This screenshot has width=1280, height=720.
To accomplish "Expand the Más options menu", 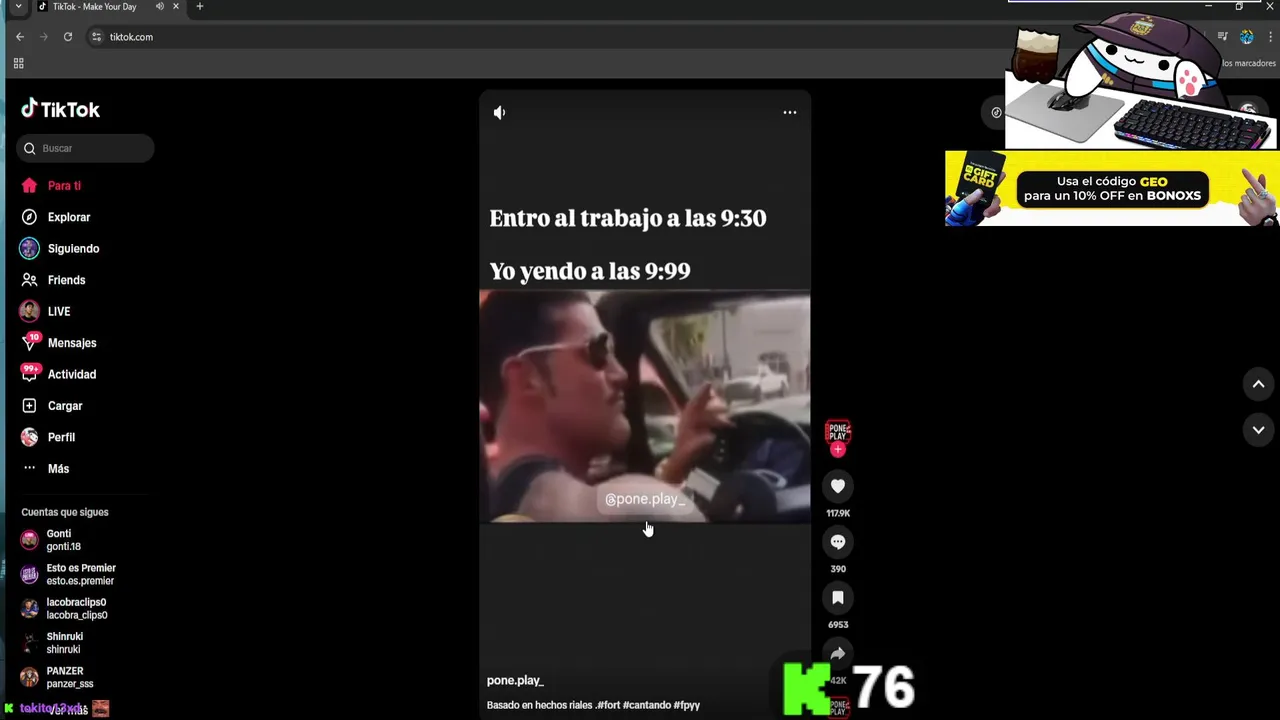I will tap(58, 469).
